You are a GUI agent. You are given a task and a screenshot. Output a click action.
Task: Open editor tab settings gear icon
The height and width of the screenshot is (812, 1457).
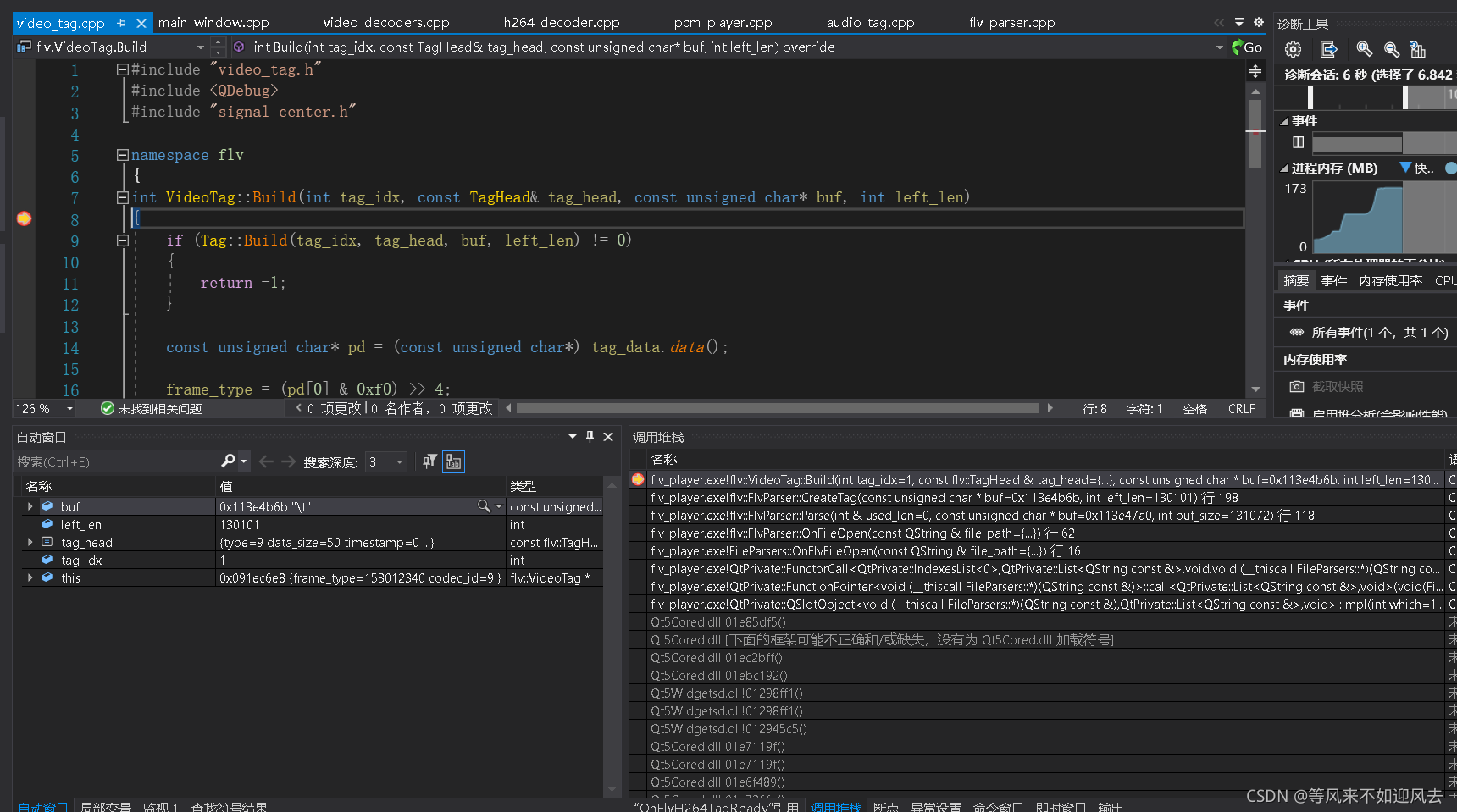pyautogui.click(x=1259, y=22)
